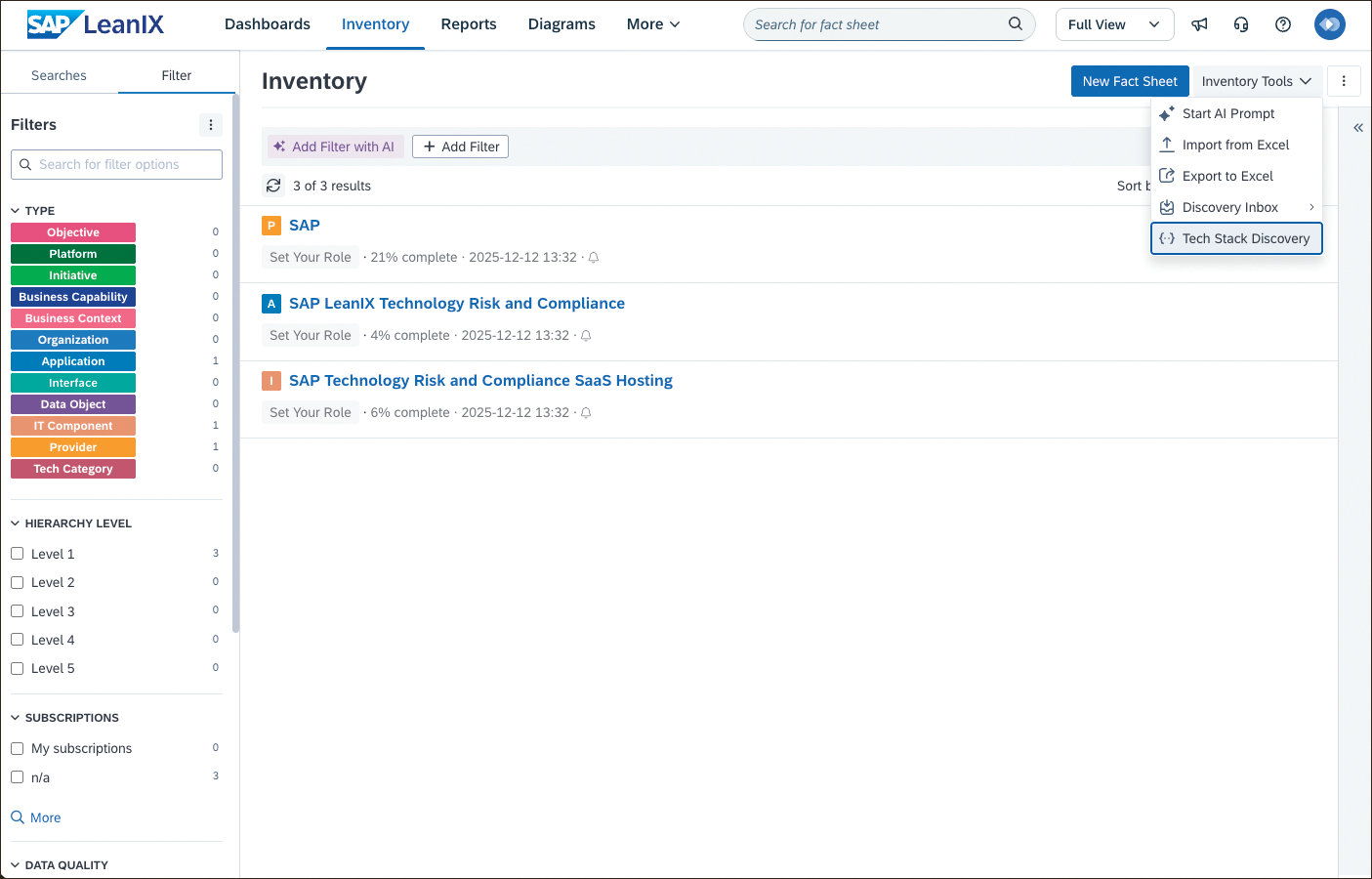Choose Tech Stack Discovery from the menu

point(1236,238)
